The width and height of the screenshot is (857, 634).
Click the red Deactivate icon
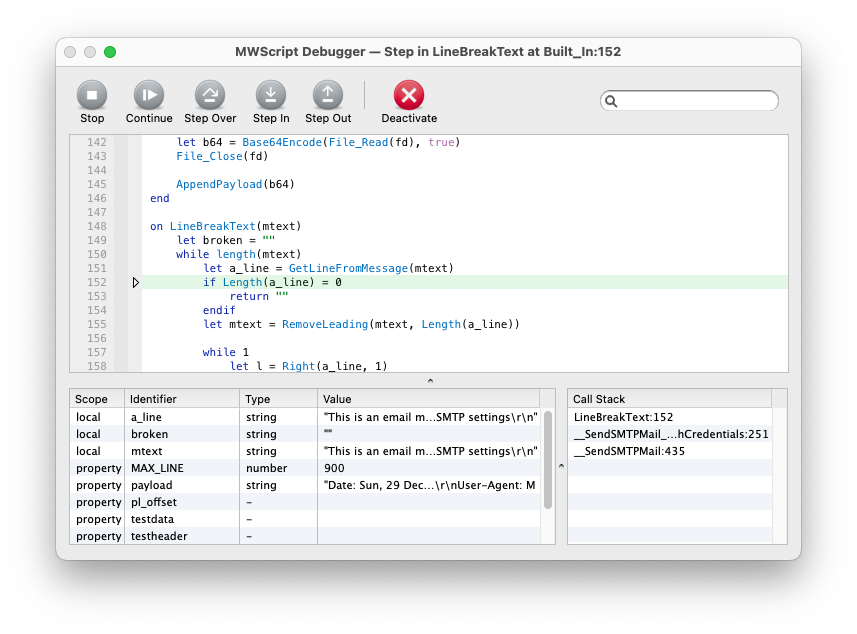point(409,96)
